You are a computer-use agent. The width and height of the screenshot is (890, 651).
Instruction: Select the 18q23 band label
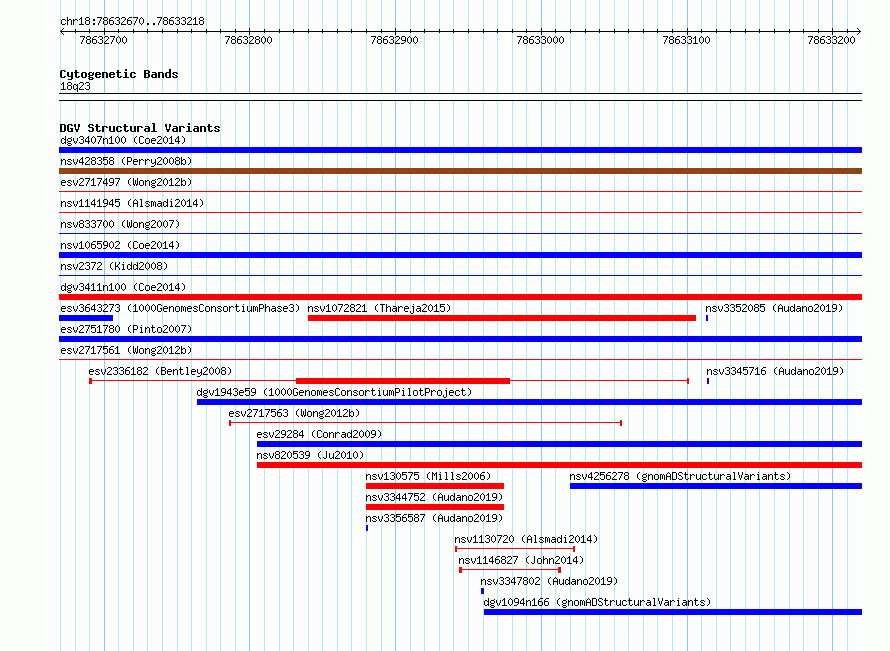pyautogui.click(x=75, y=86)
